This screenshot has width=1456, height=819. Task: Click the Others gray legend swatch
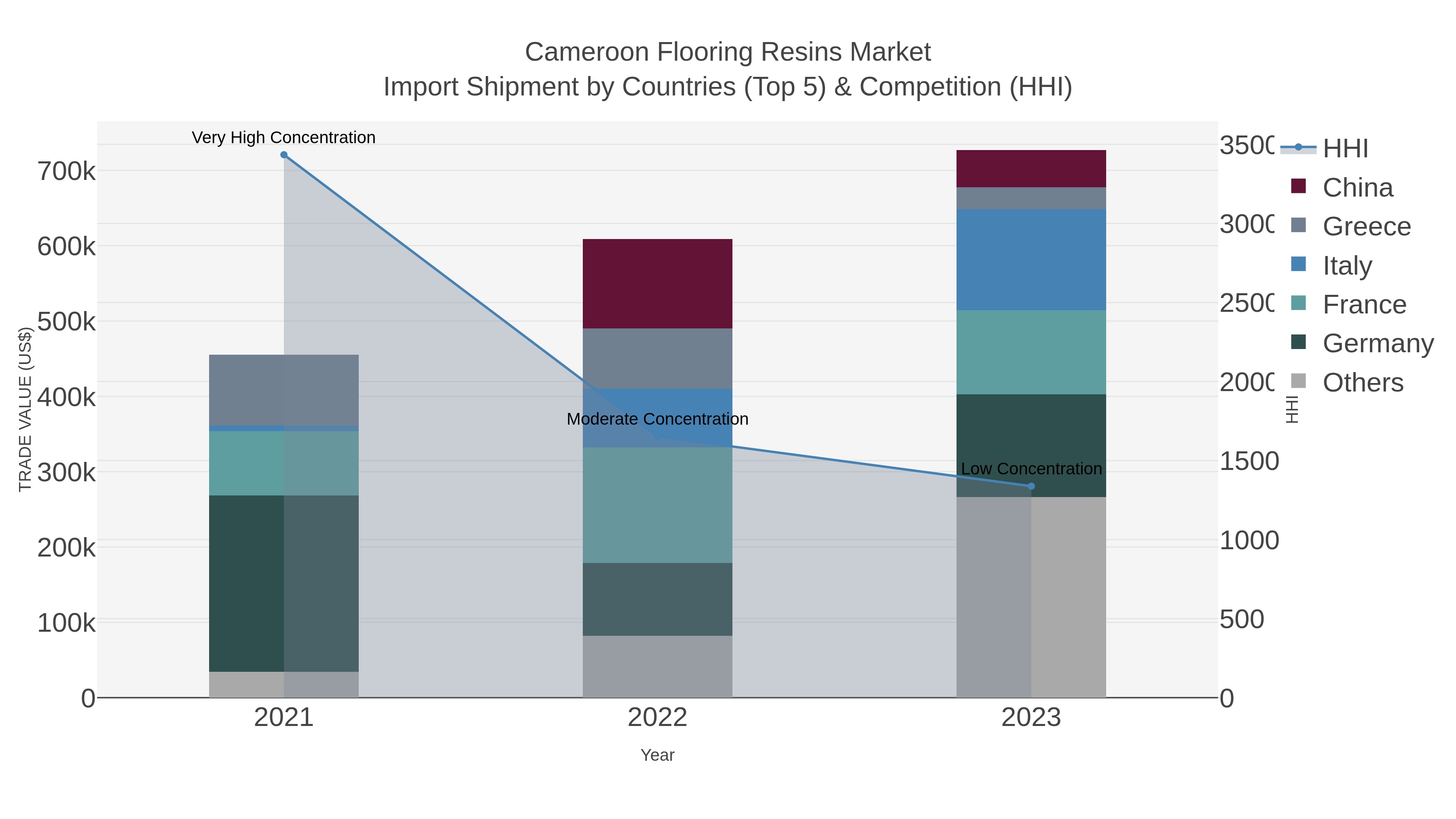[1298, 381]
